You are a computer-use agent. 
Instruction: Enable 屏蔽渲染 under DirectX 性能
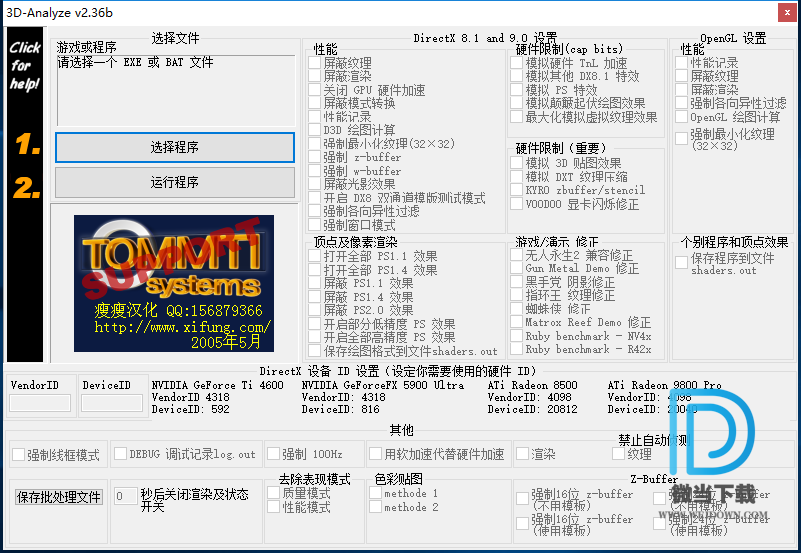[315, 76]
